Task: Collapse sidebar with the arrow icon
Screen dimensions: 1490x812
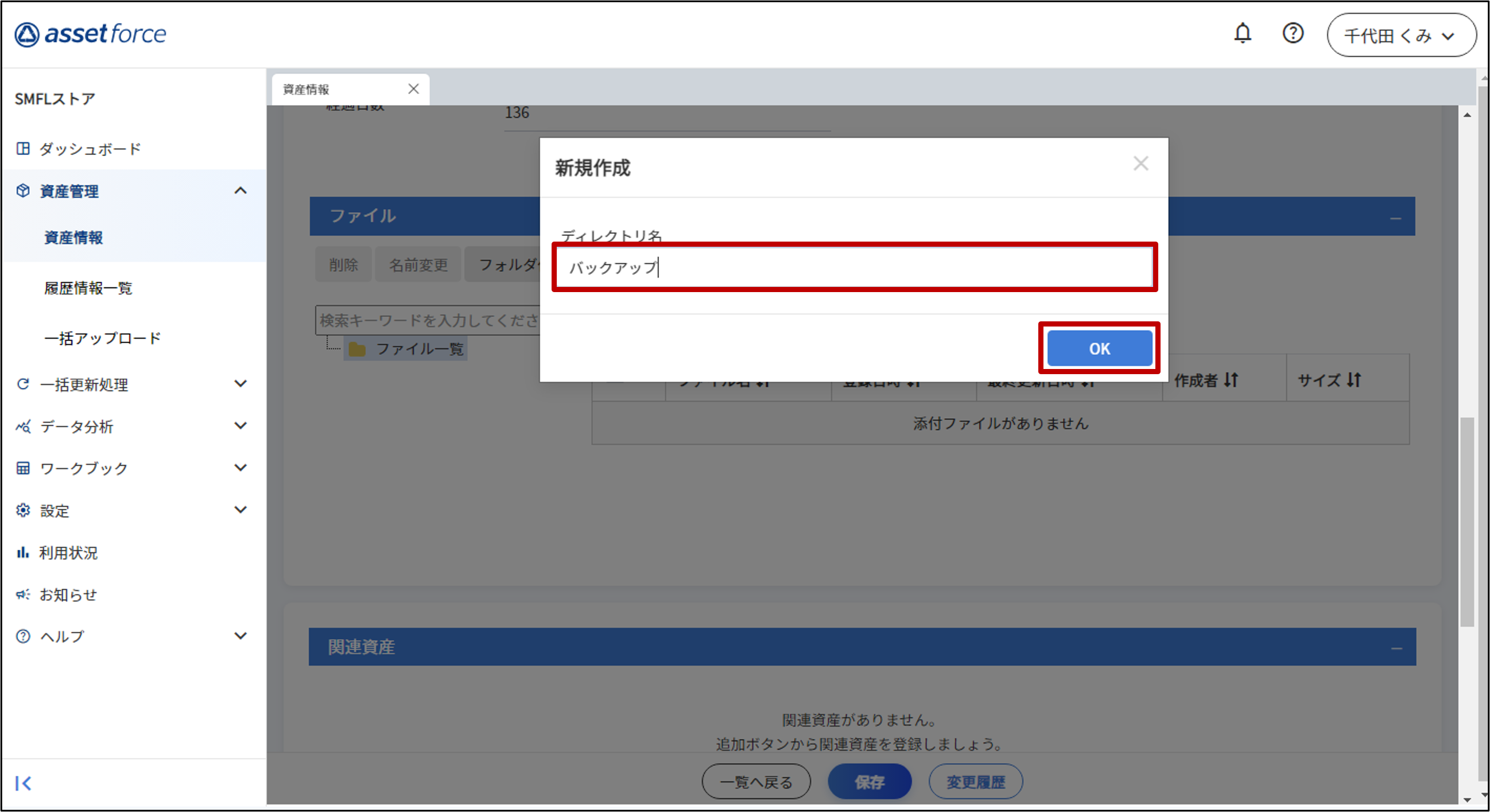Action: tap(23, 783)
